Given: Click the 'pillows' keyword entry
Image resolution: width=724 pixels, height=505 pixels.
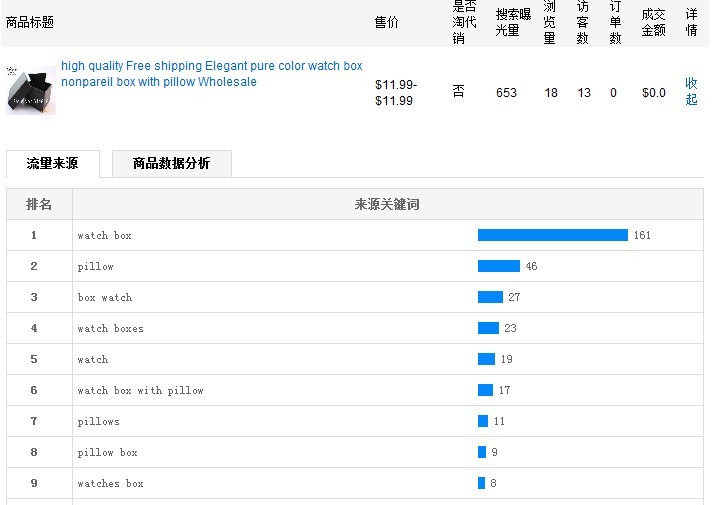Looking at the screenshot, I should tap(99, 421).
